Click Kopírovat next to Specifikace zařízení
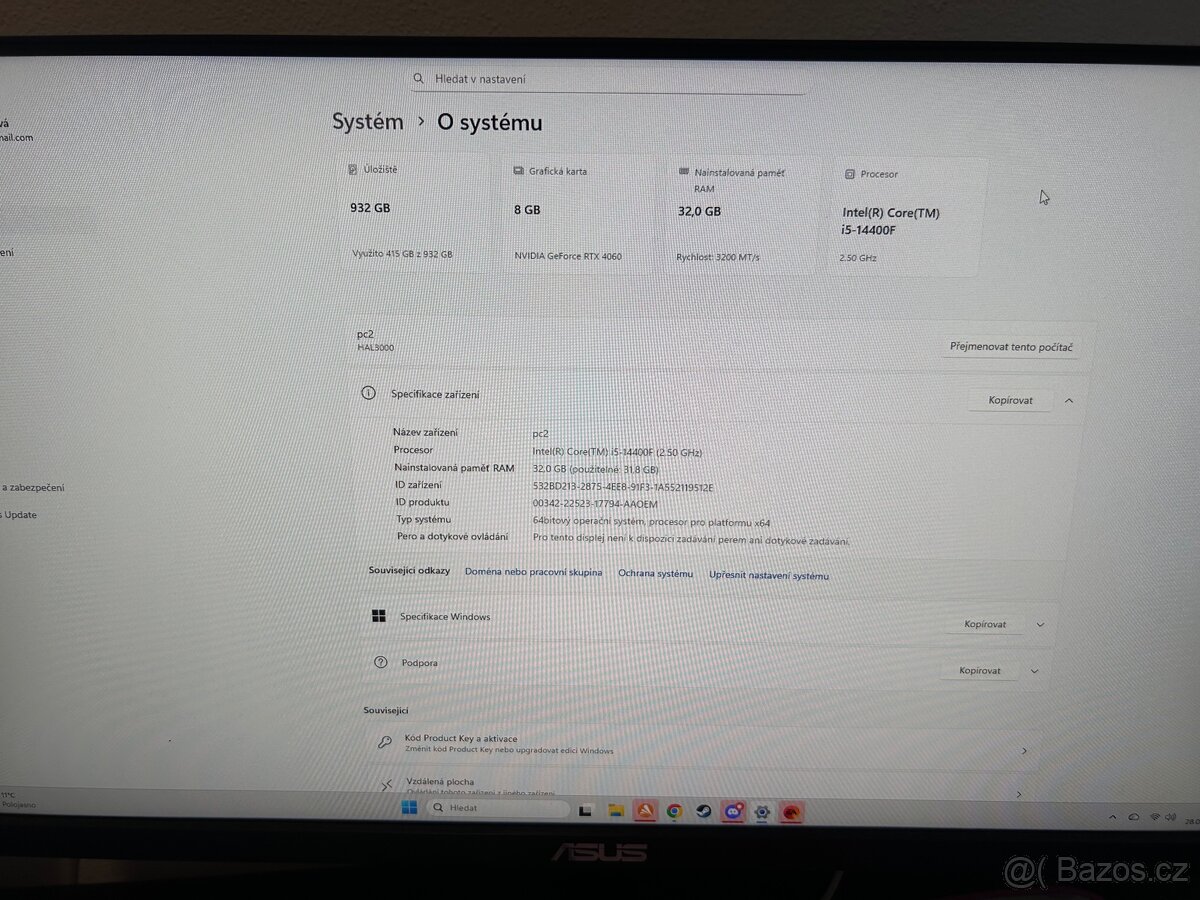 coord(1008,399)
